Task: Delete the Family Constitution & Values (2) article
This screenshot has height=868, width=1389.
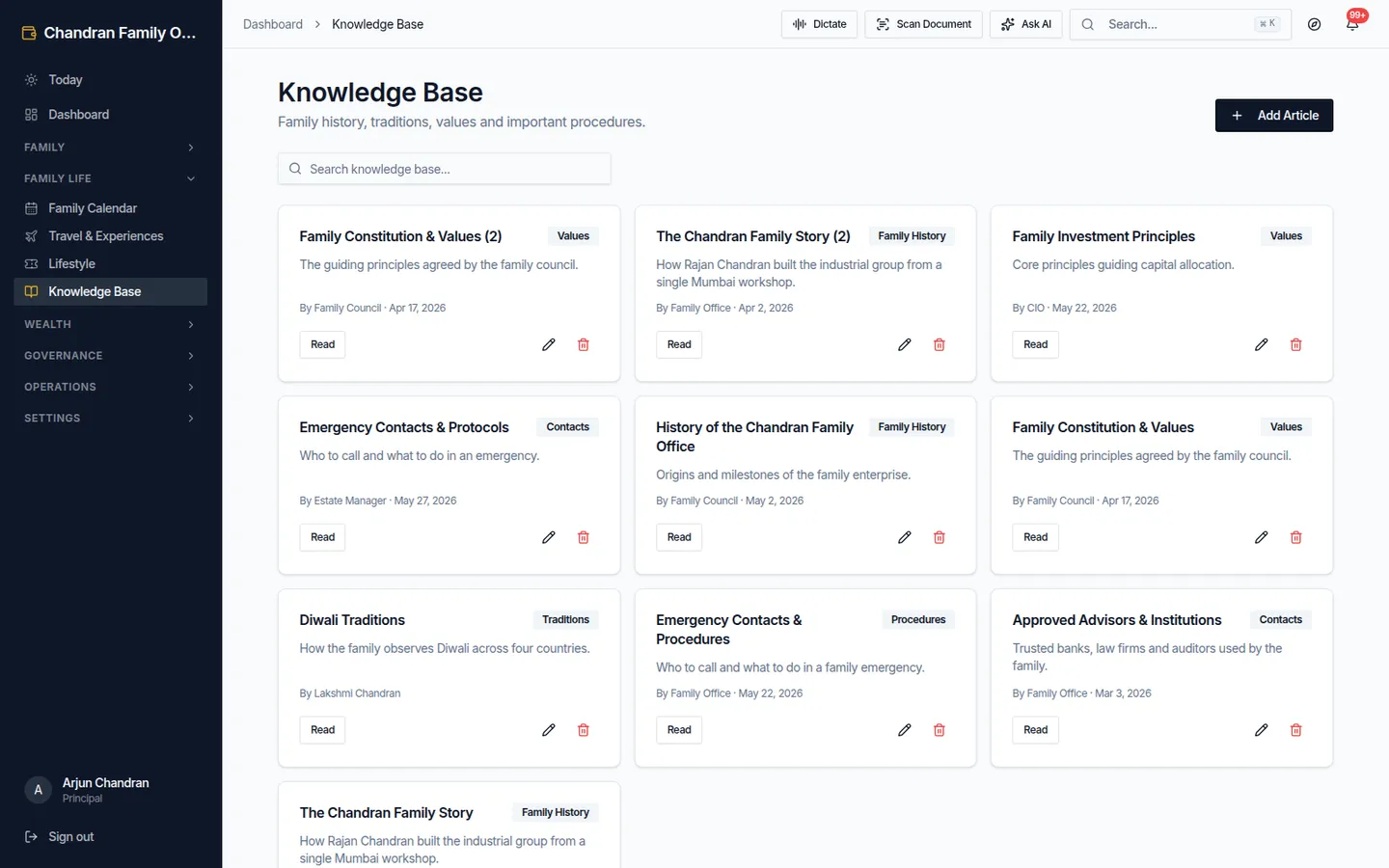Action: pos(584,344)
